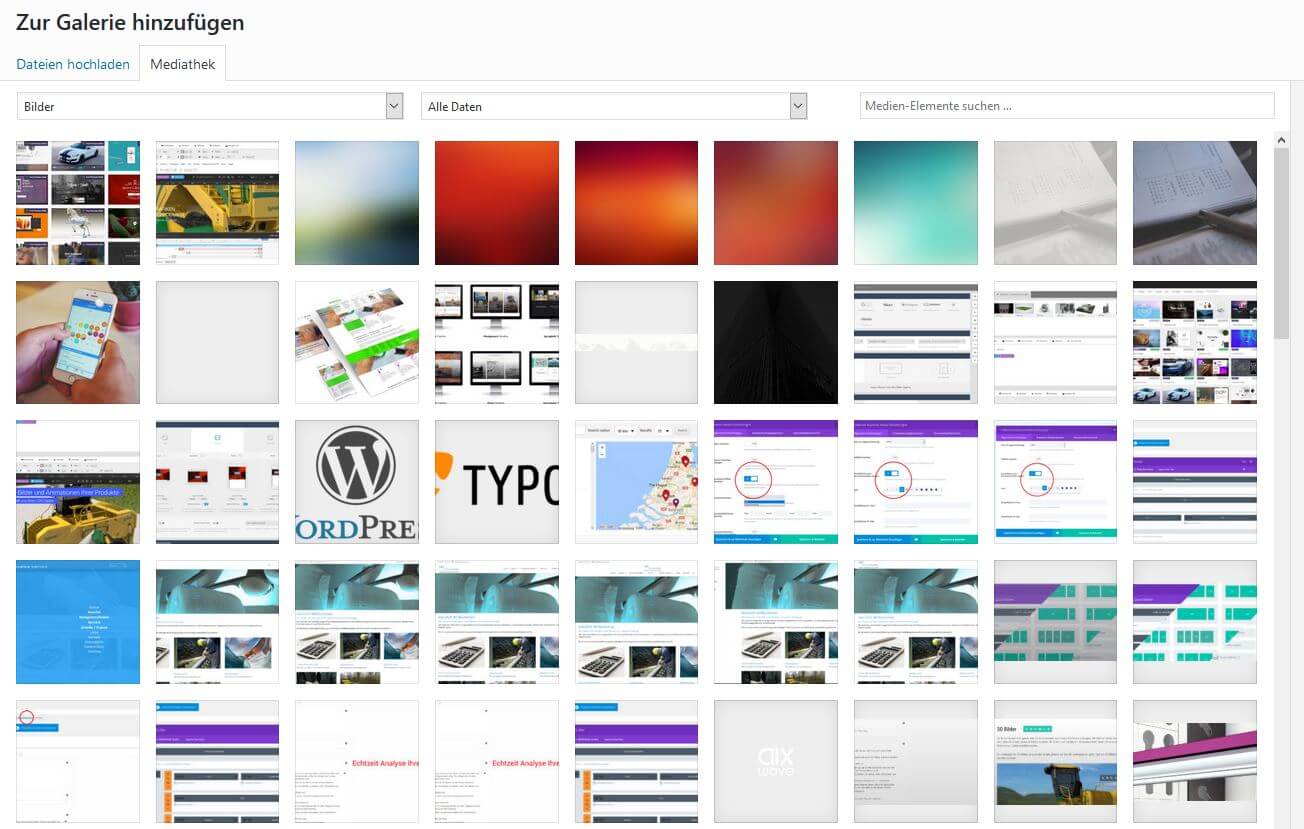Select the car and horse collage thumbnail
Screen dimensions: 1304x829
point(78,203)
